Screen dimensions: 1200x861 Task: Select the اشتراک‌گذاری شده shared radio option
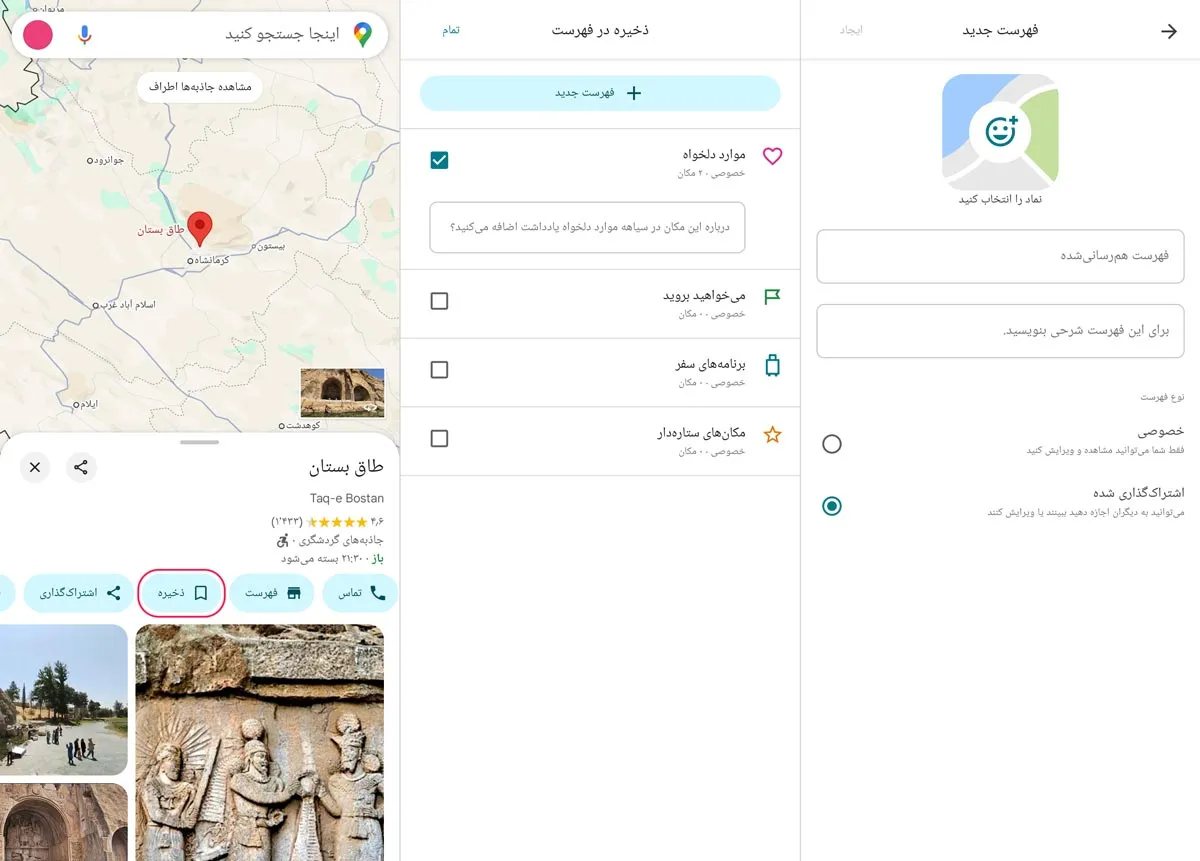click(832, 506)
